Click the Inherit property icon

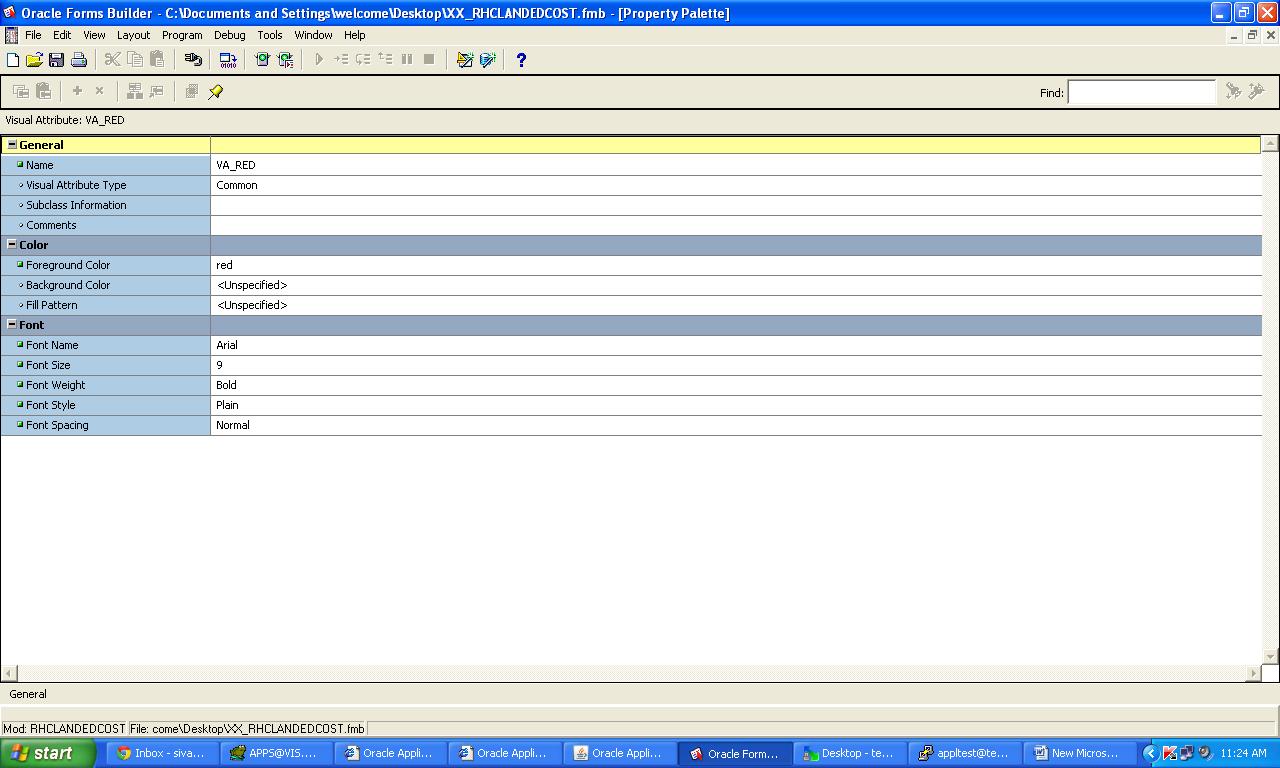point(157,91)
